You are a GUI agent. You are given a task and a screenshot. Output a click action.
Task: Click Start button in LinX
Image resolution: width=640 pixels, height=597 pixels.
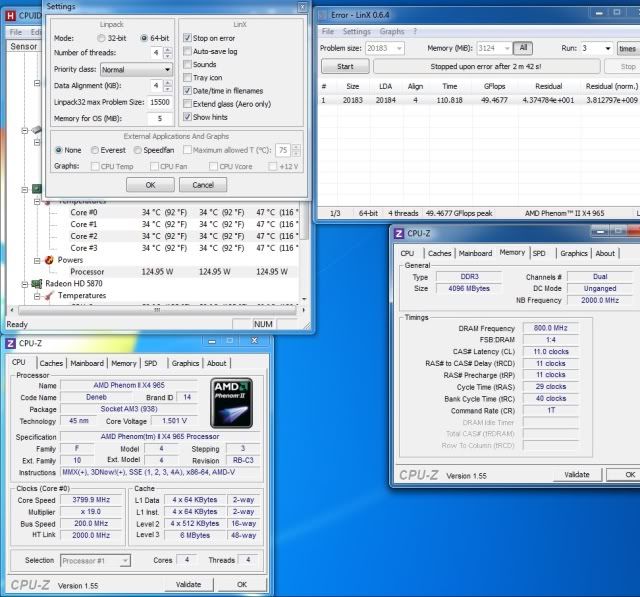coord(345,67)
